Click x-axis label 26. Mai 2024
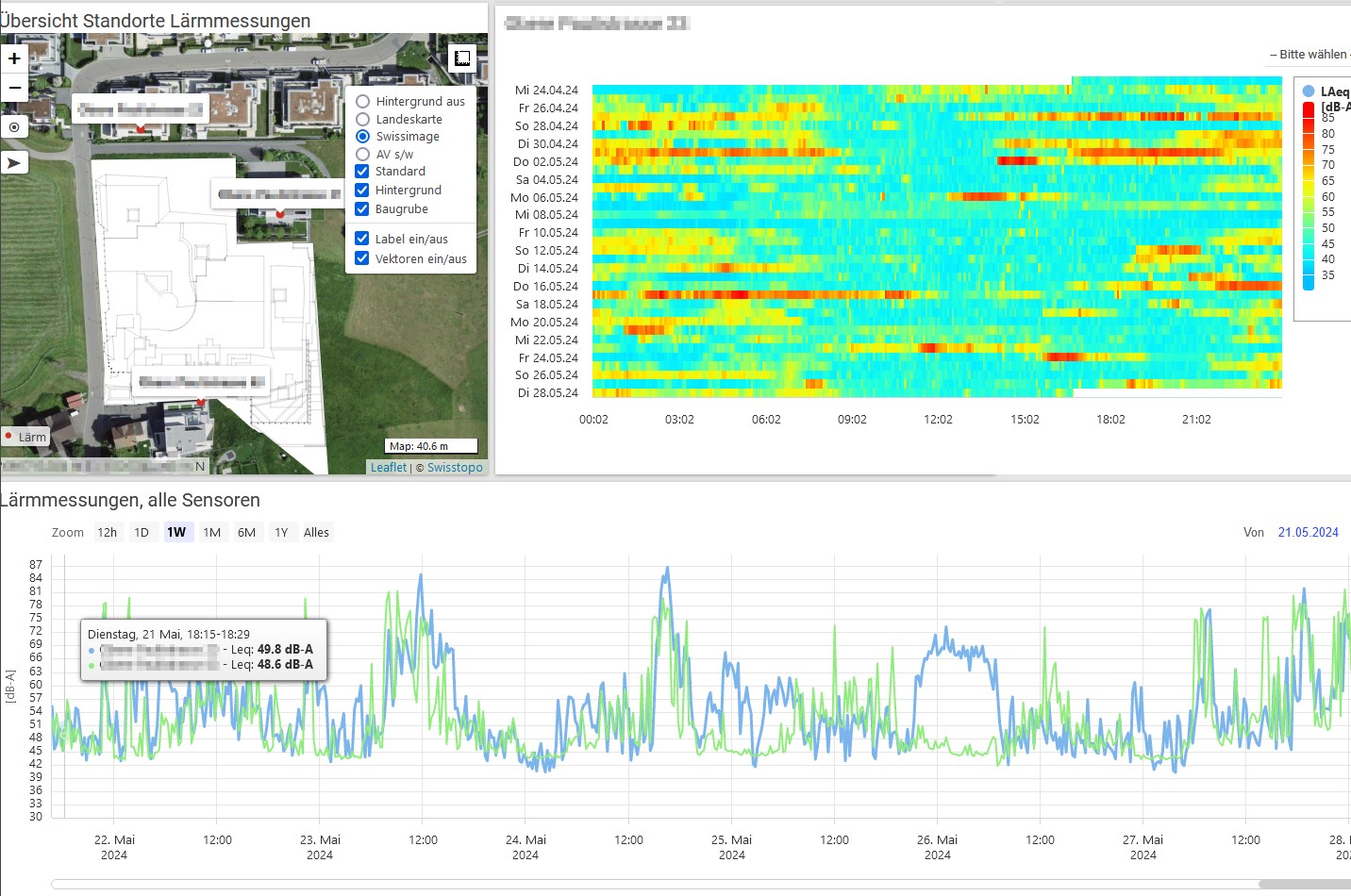 pos(937,847)
